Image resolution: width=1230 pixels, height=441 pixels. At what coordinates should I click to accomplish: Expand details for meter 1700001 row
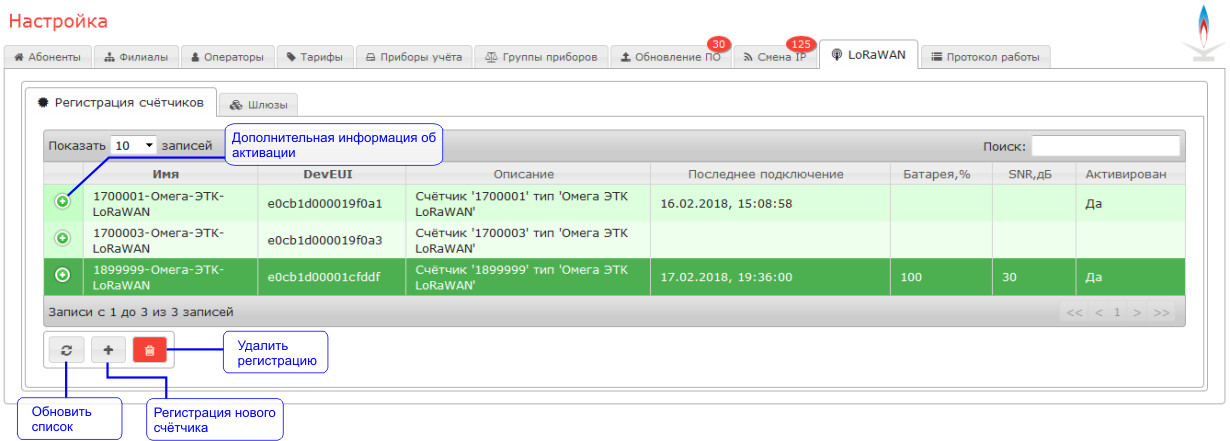tap(62, 202)
